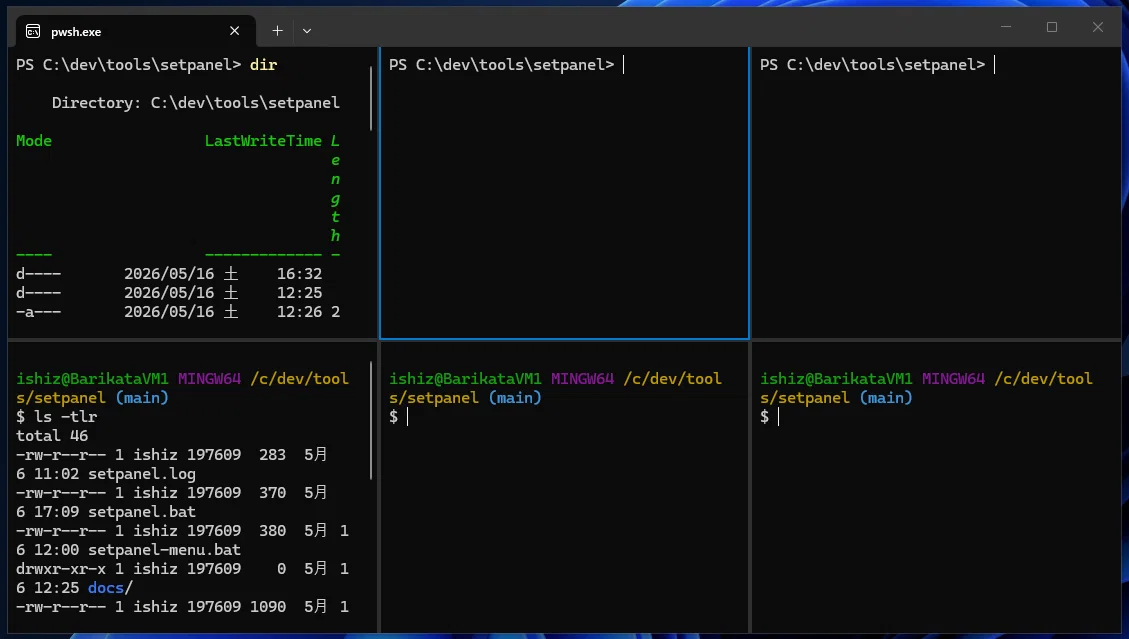The width and height of the screenshot is (1129, 639).
Task: Click the '-a---' mode entry
Action: (38, 312)
